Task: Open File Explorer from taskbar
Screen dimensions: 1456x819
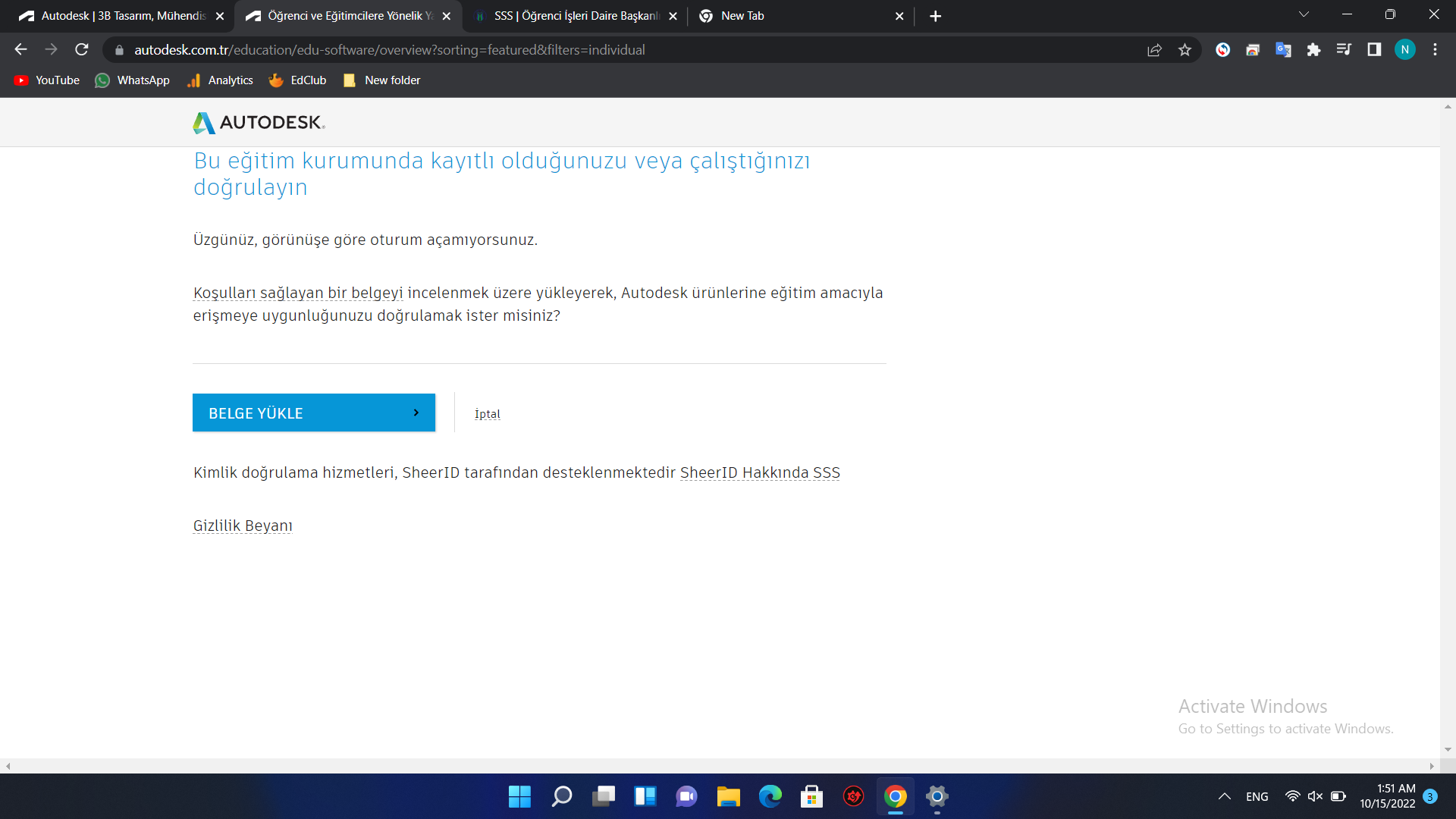Action: (728, 796)
